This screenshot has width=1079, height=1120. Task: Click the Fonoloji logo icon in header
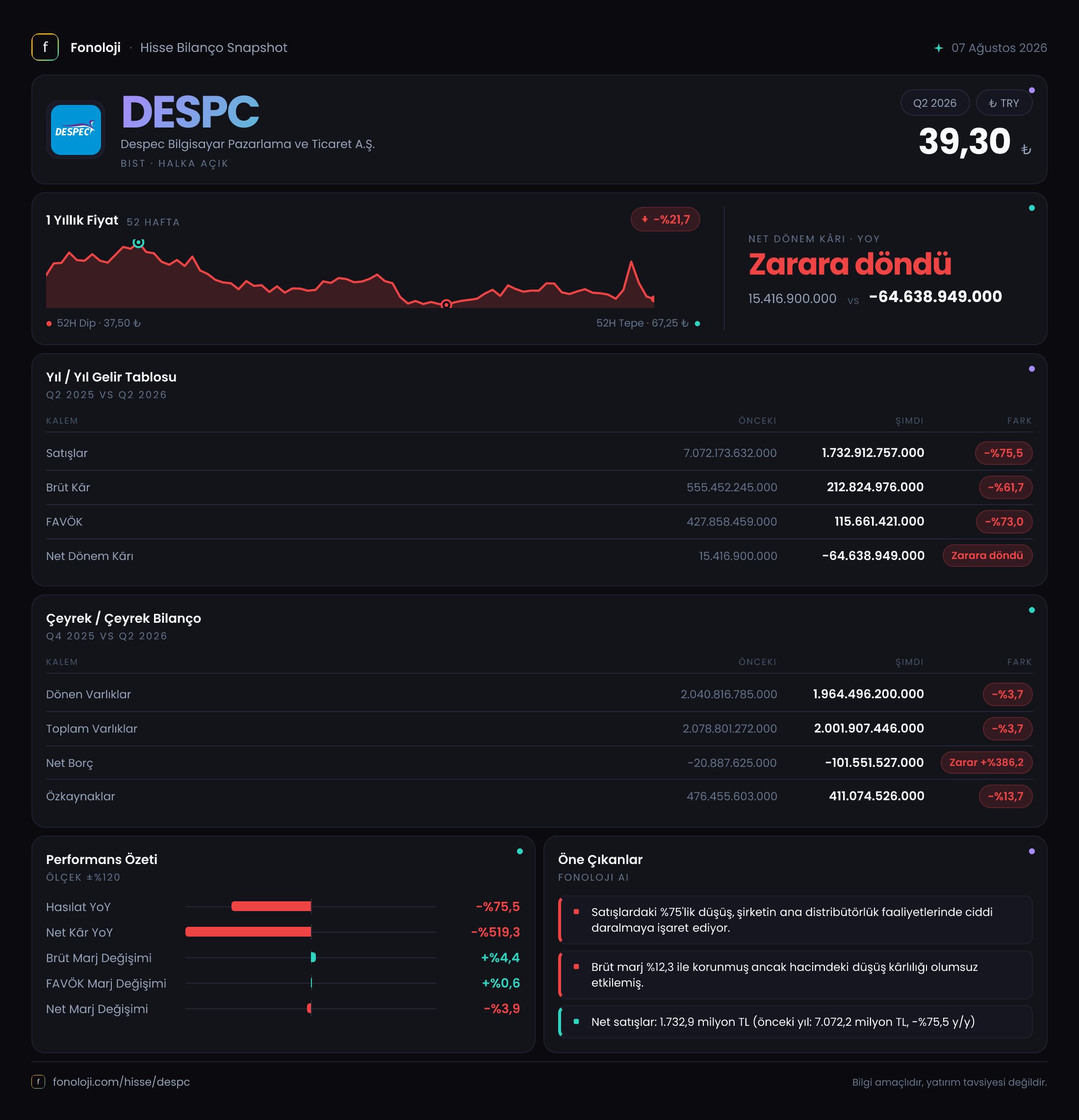point(45,48)
